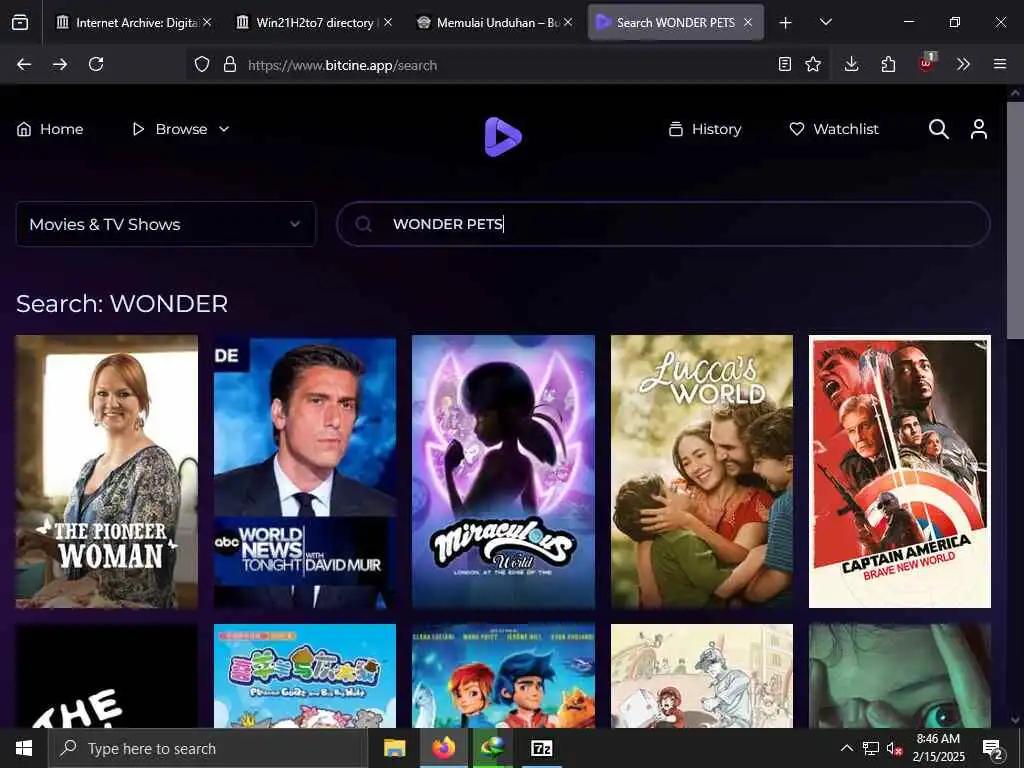Open the black poster with THE text
Screen dimensions: 1024x768
point(106,676)
